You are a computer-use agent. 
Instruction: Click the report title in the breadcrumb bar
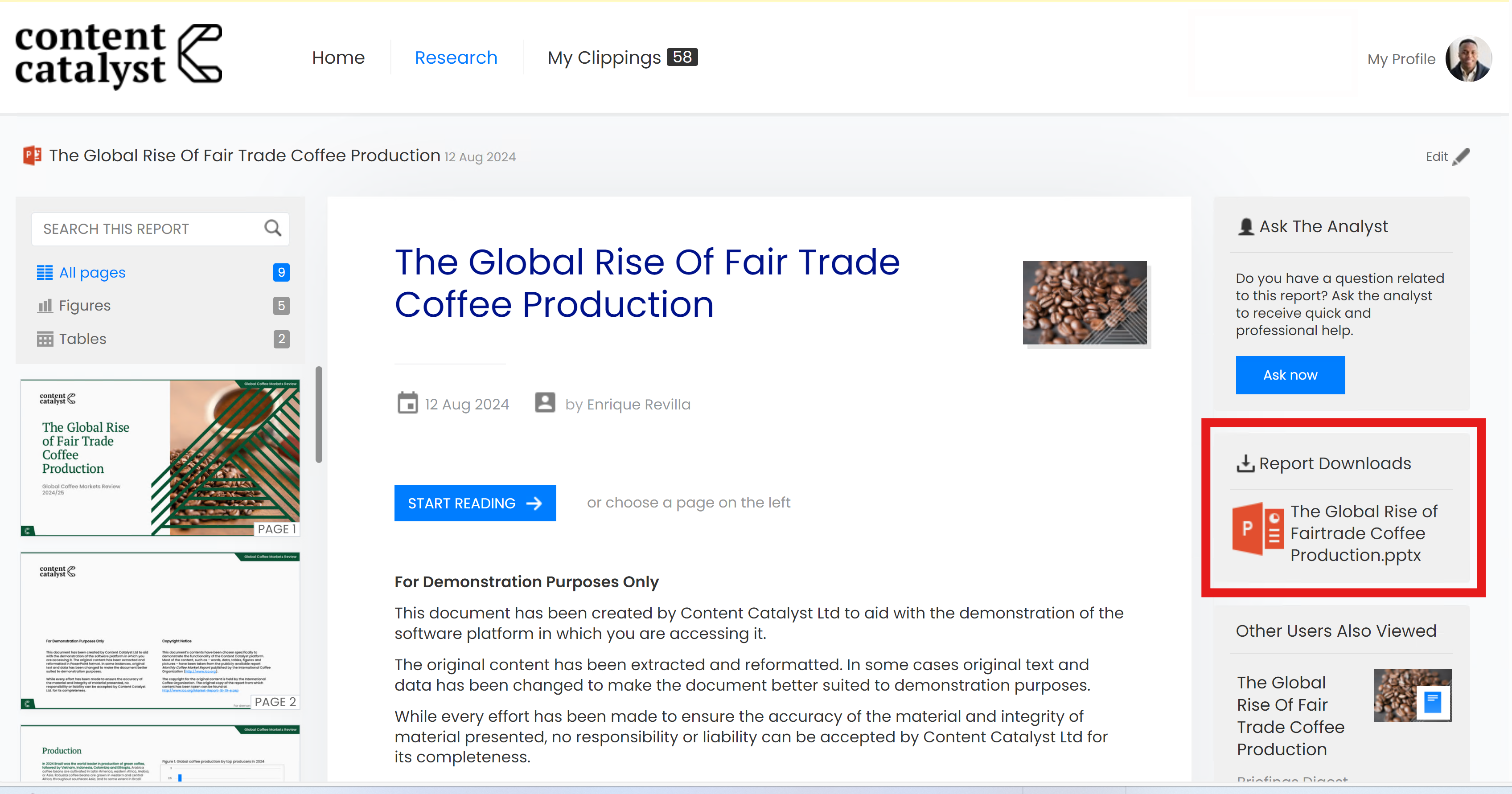coord(244,156)
